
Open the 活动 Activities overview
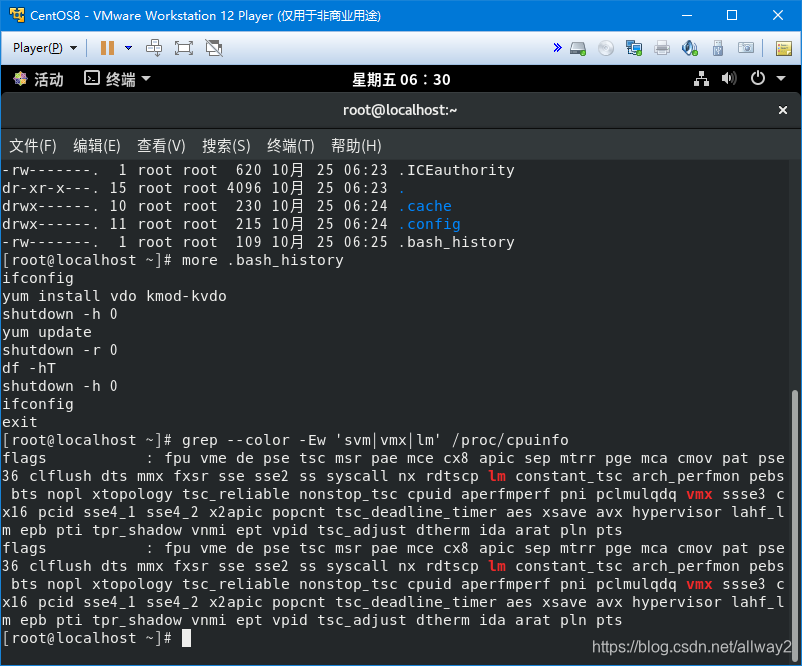pos(38,79)
